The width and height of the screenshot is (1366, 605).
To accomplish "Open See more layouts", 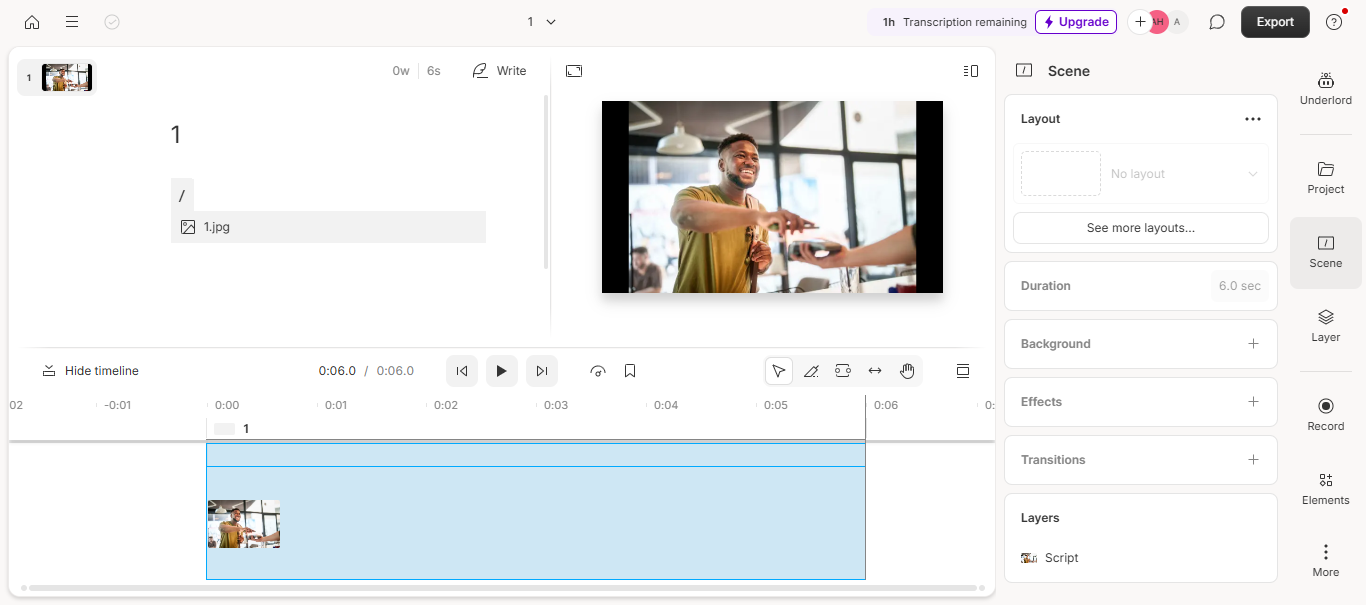I will (1140, 228).
